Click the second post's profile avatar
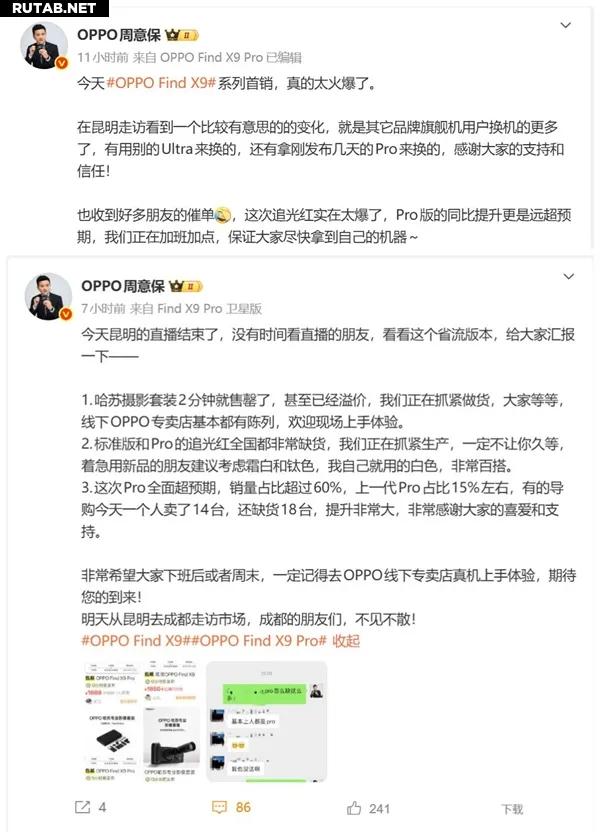Image resolution: width=600 pixels, height=838 pixels. click(48, 297)
